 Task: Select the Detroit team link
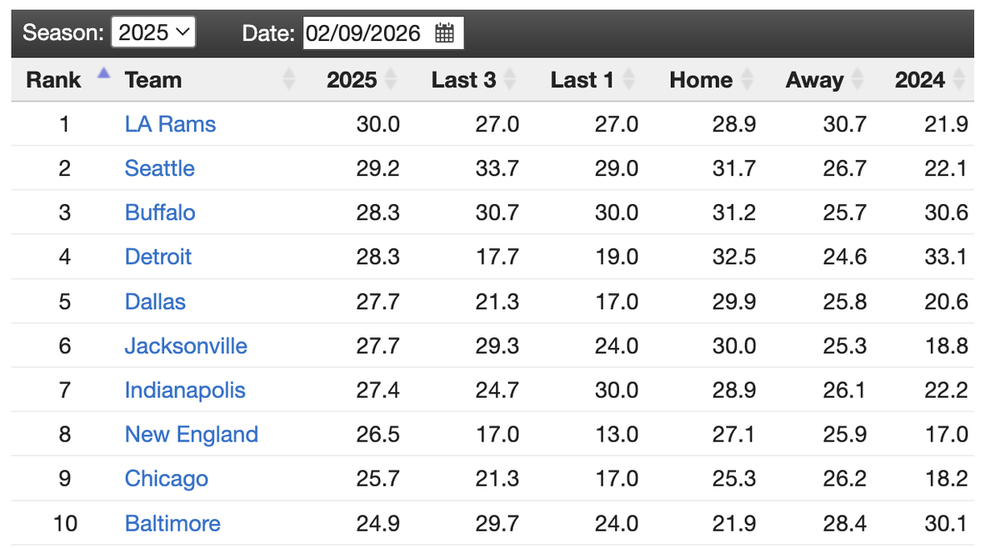[x=158, y=256]
